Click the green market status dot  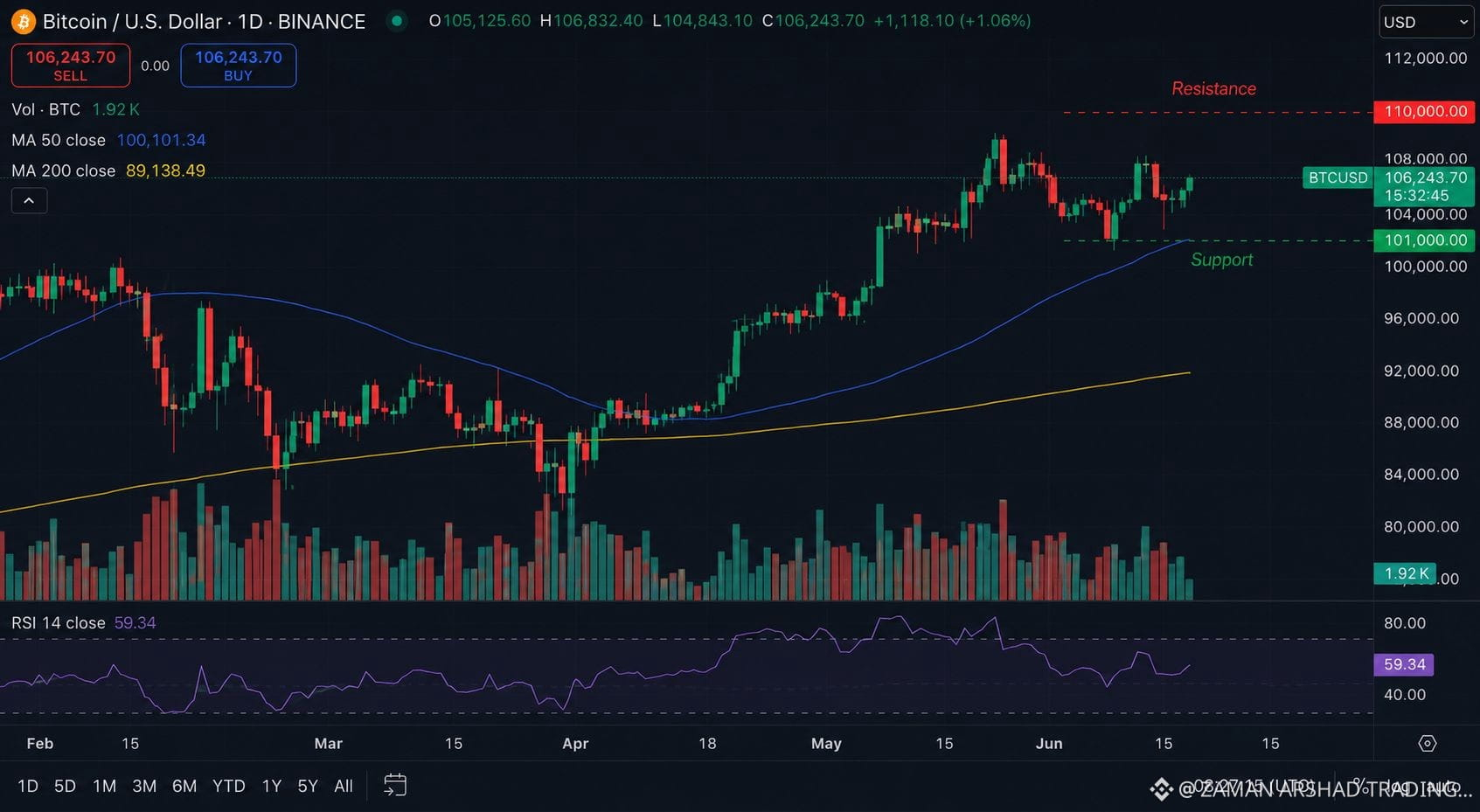[x=397, y=20]
